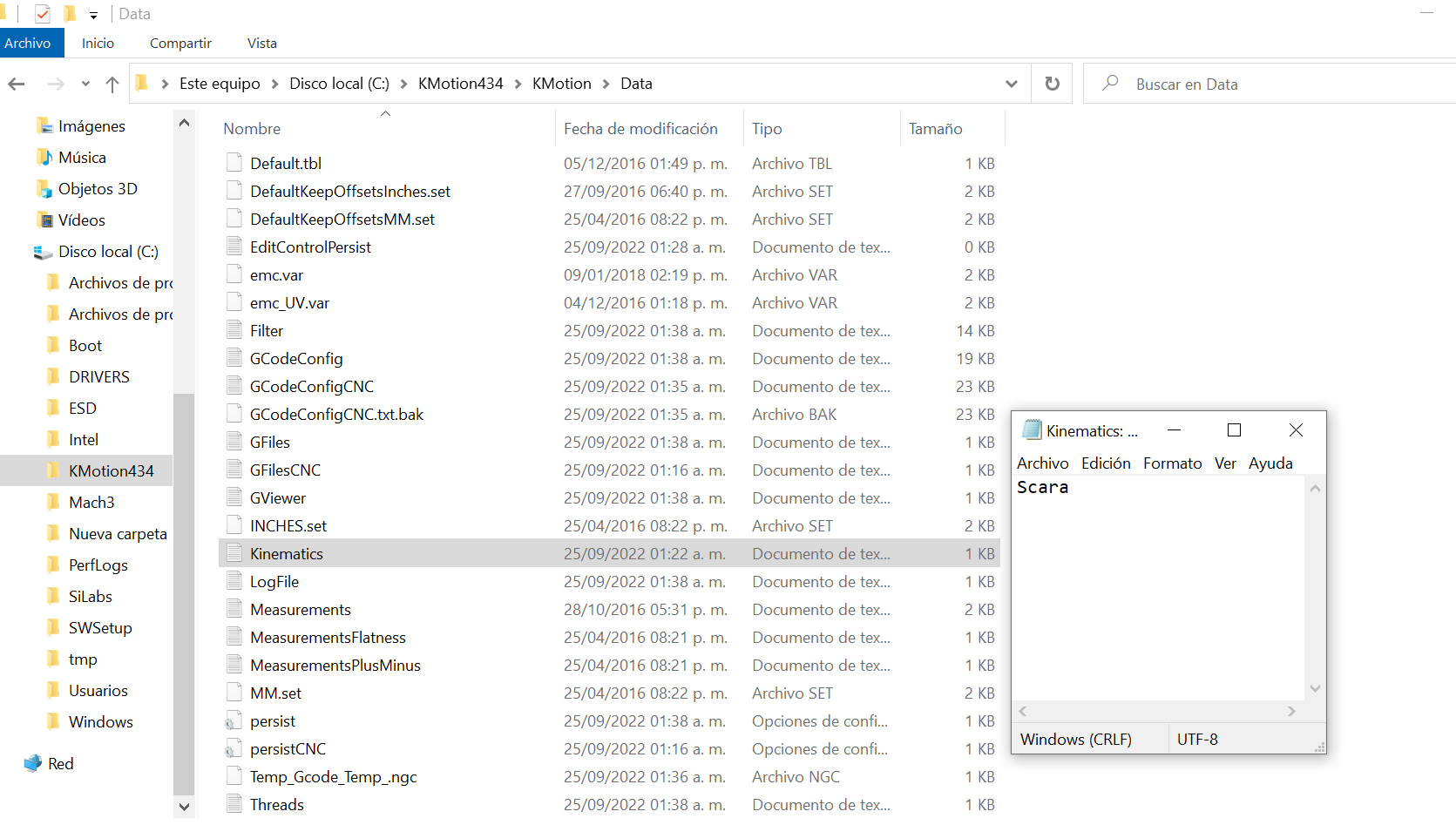Expand the address bar history dropdown
The height and width of the screenshot is (825, 1456).
(1011, 84)
